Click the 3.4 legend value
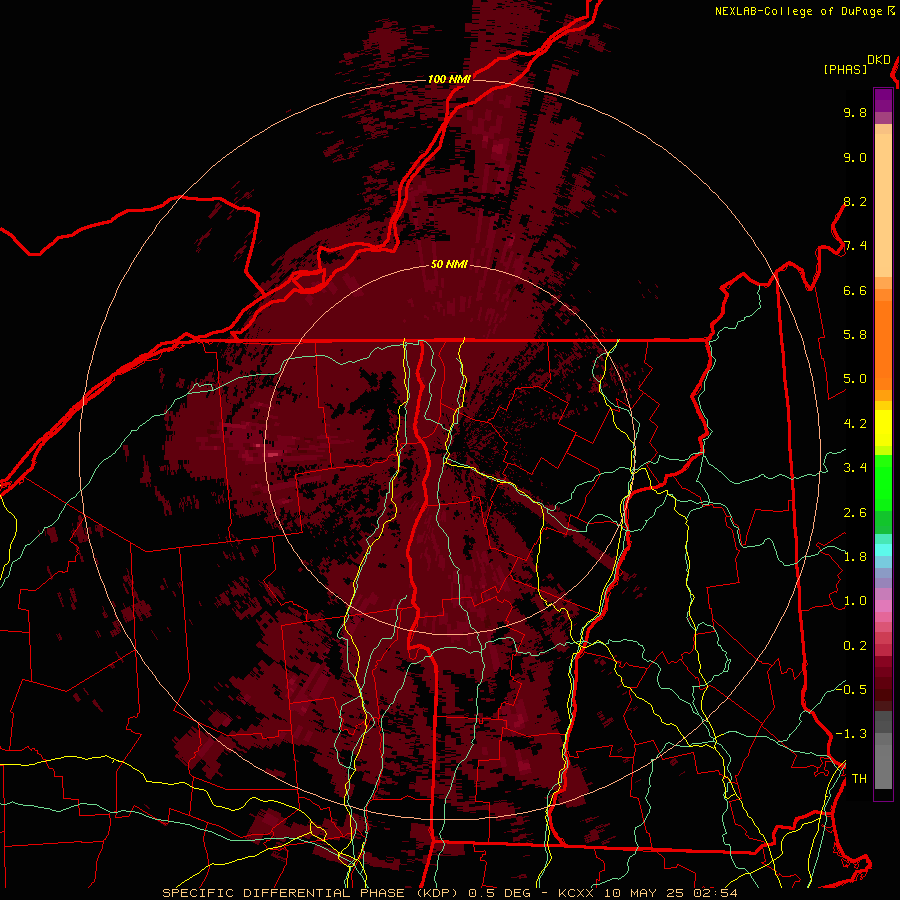Image resolution: width=900 pixels, height=900 pixels. click(x=855, y=468)
